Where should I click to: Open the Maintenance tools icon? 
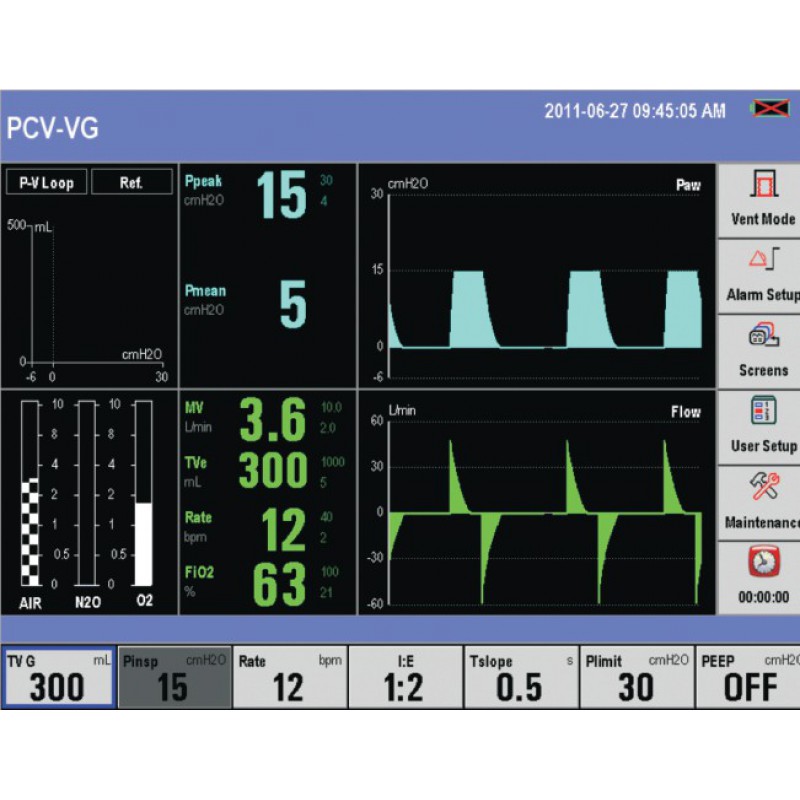point(764,486)
